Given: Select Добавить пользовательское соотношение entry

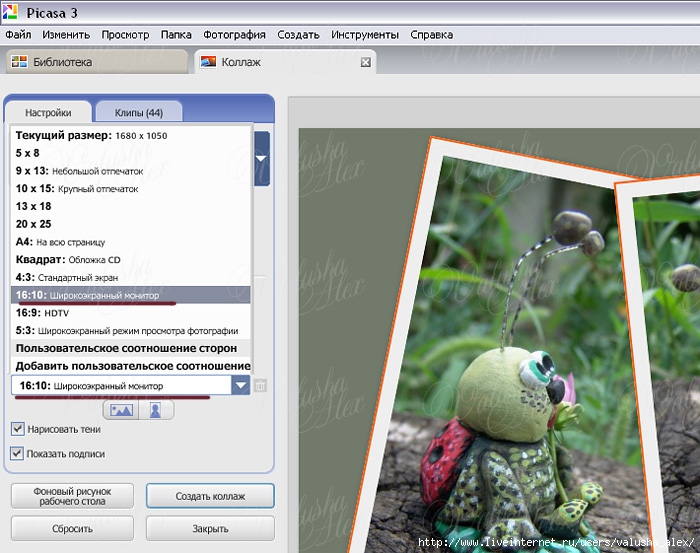Looking at the screenshot, I should (x=130, y=366).
